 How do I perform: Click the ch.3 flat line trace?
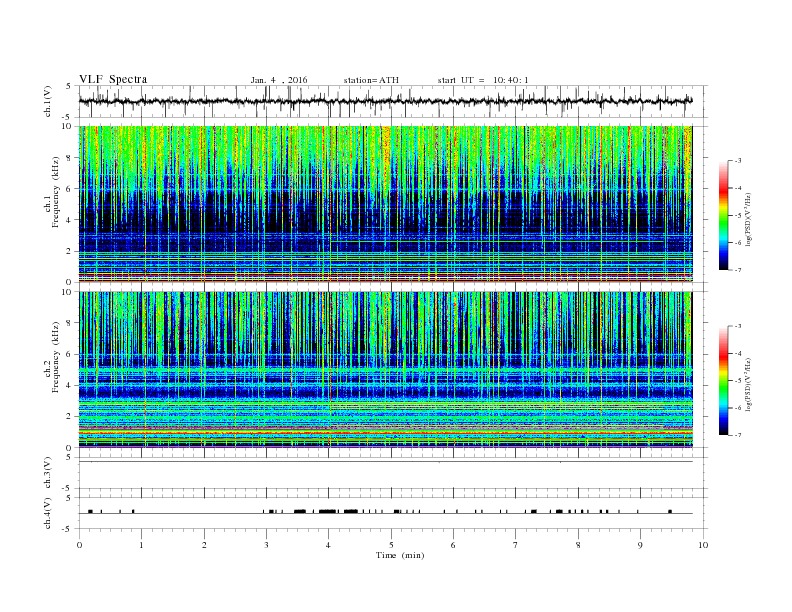385,462
